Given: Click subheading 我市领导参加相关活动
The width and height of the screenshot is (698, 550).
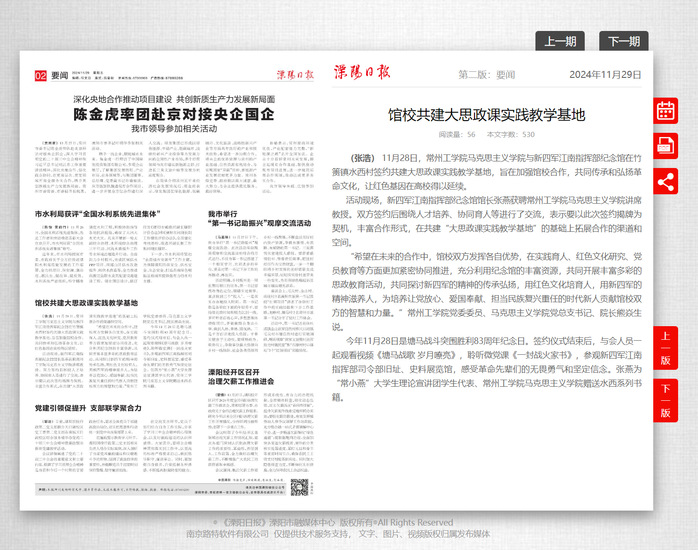Looking at the screenshot, I should pos(174,129).
